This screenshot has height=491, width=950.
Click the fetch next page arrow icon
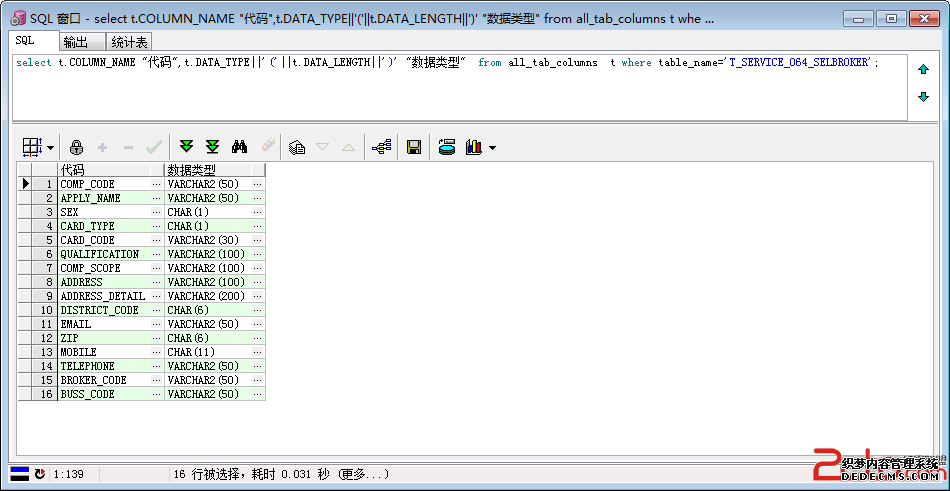pos(186,147)
